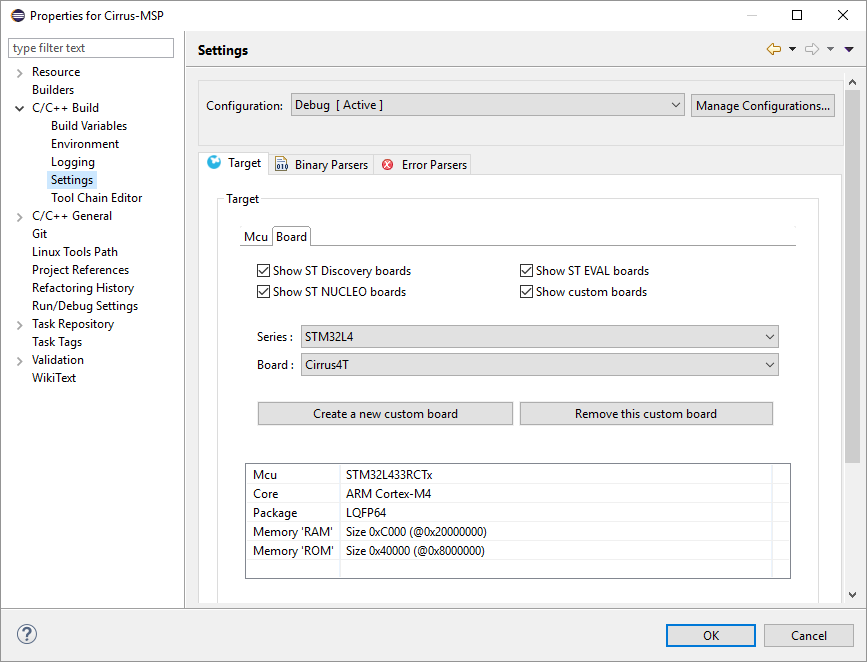Toggle Show ST NUCLEO boards checkbox
Screen dimensions: 867x662
pos(263,291)
